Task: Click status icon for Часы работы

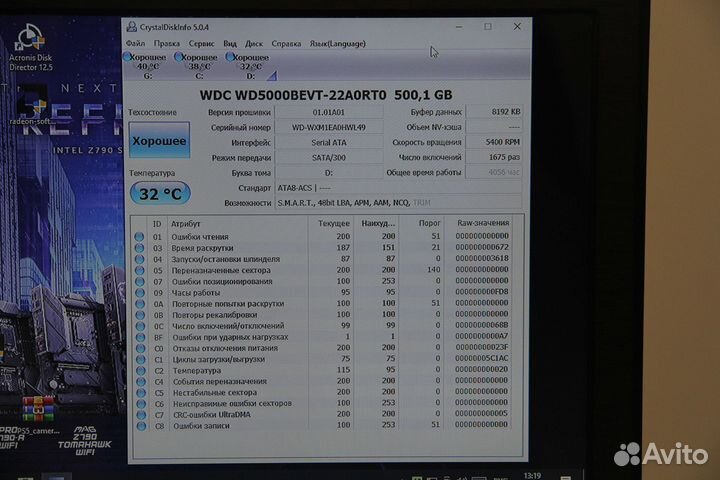Action: click(x=140, y=293)
